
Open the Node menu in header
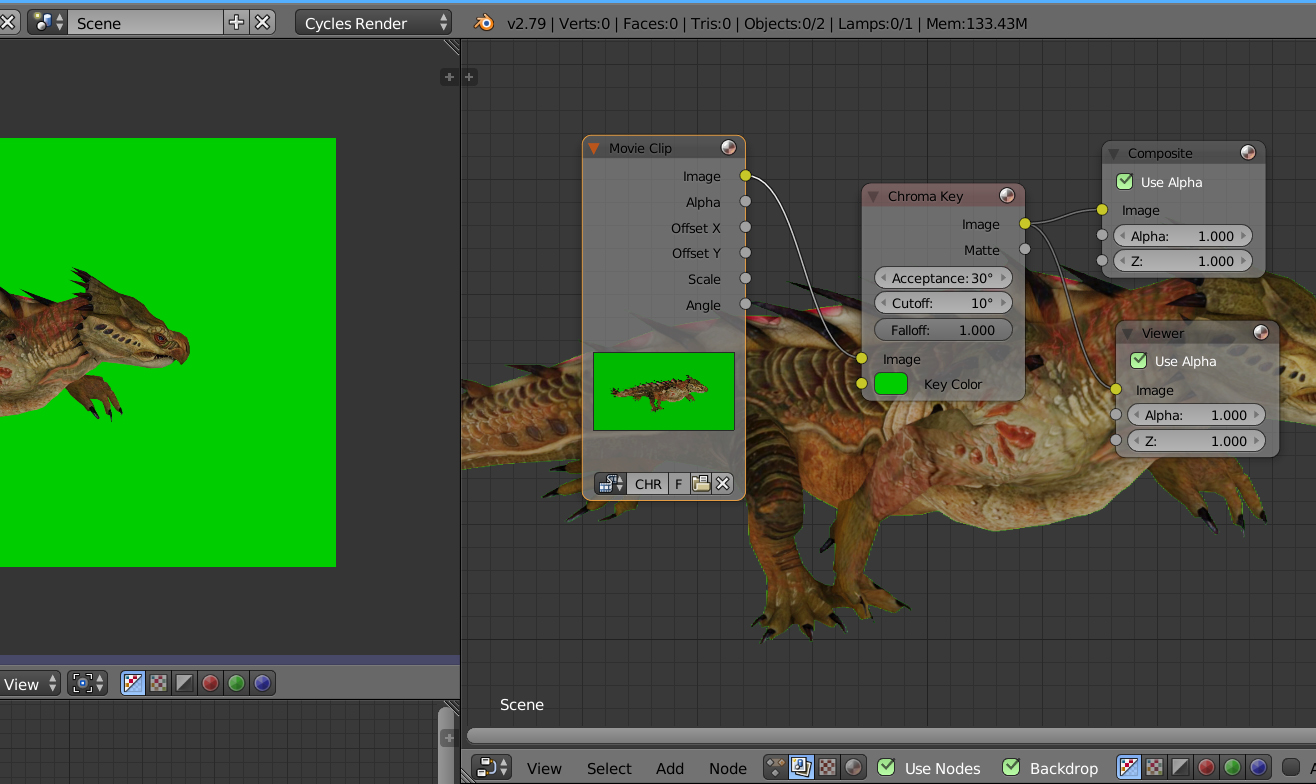coord(727,768)
